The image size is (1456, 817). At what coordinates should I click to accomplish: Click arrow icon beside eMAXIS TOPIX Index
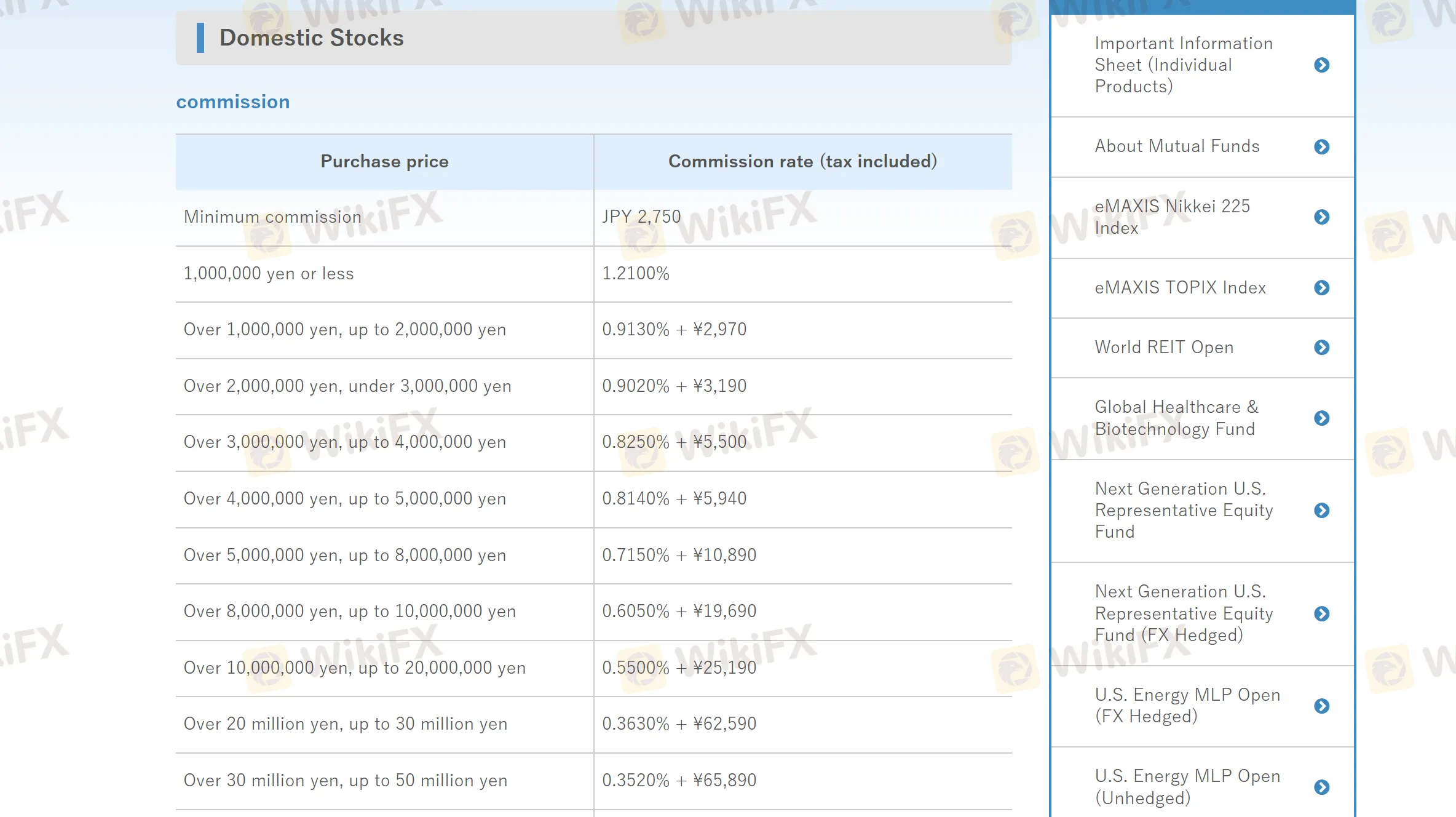tap(1321, 288)
